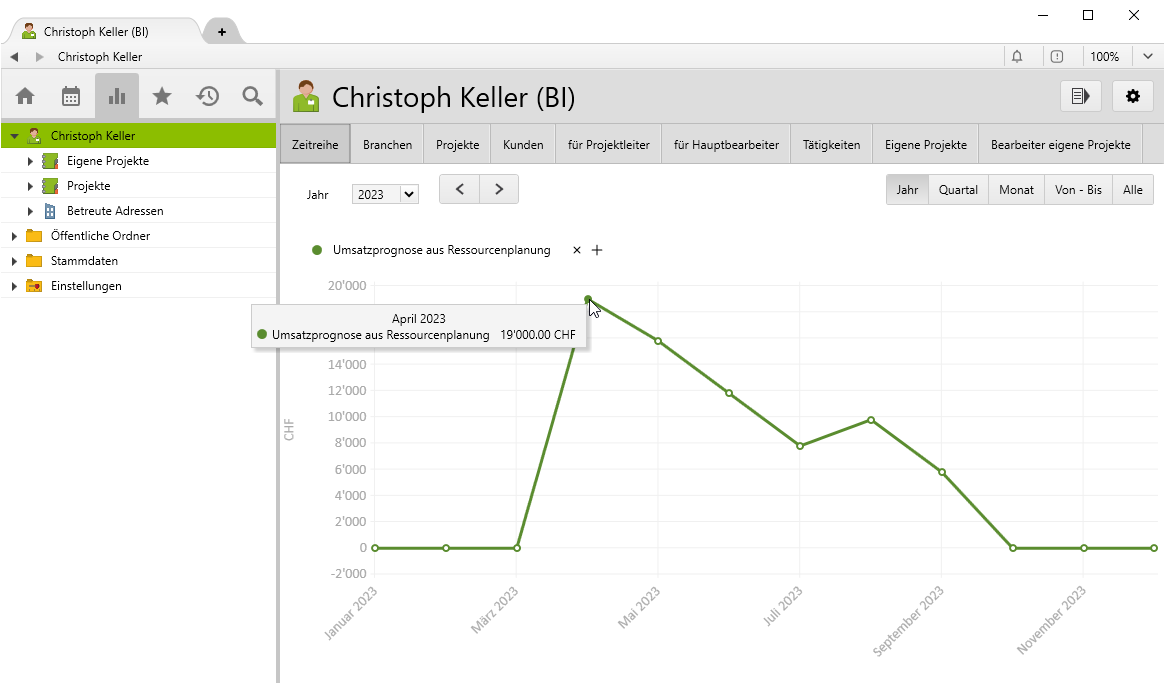Go to the next year arrow
The image size is (1165, 684).
click(499, 189)
